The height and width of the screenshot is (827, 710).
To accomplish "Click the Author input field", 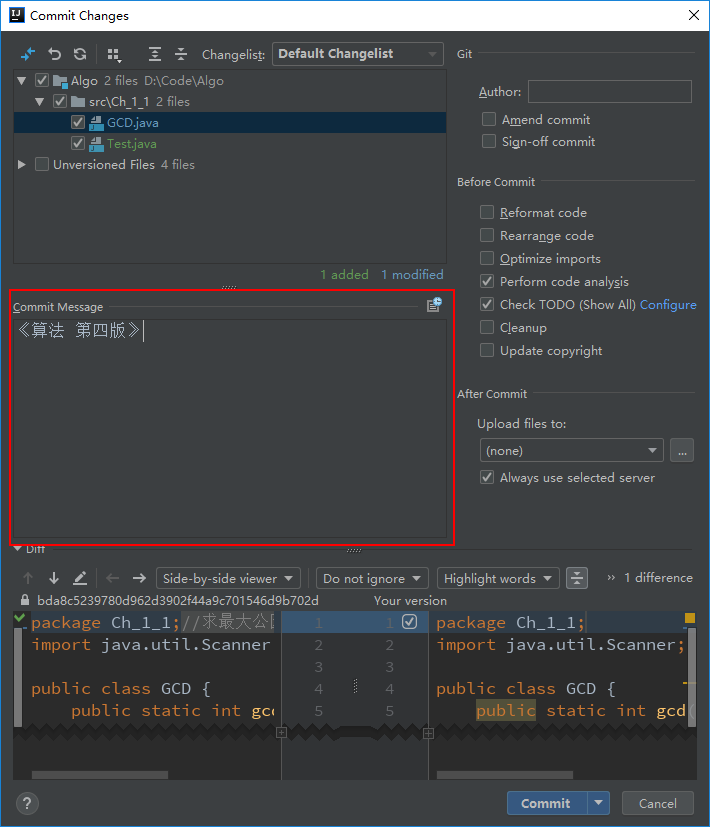I will (609, 92).
